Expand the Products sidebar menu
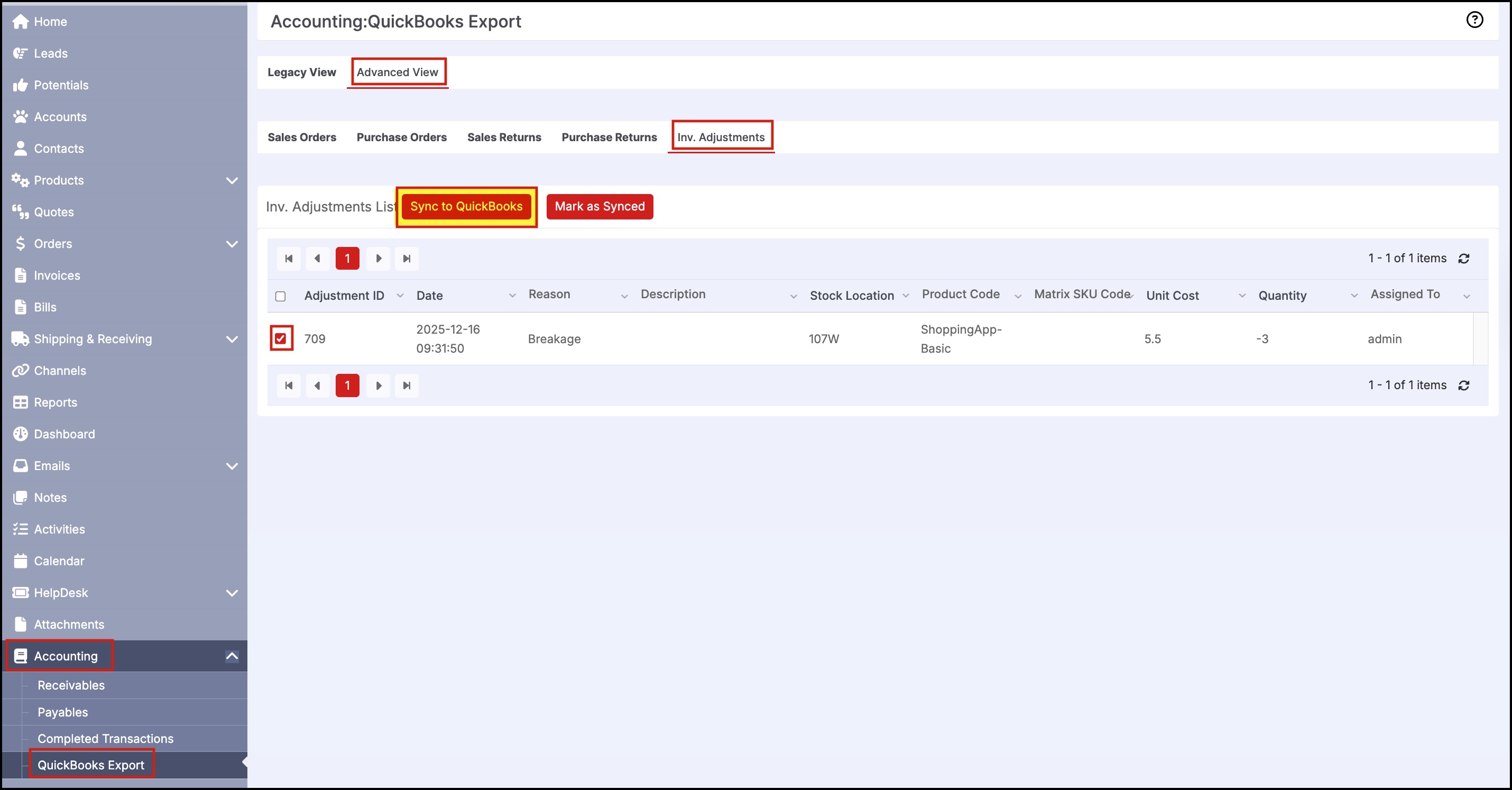1512x790 pixels. click(x=232, y=181)
